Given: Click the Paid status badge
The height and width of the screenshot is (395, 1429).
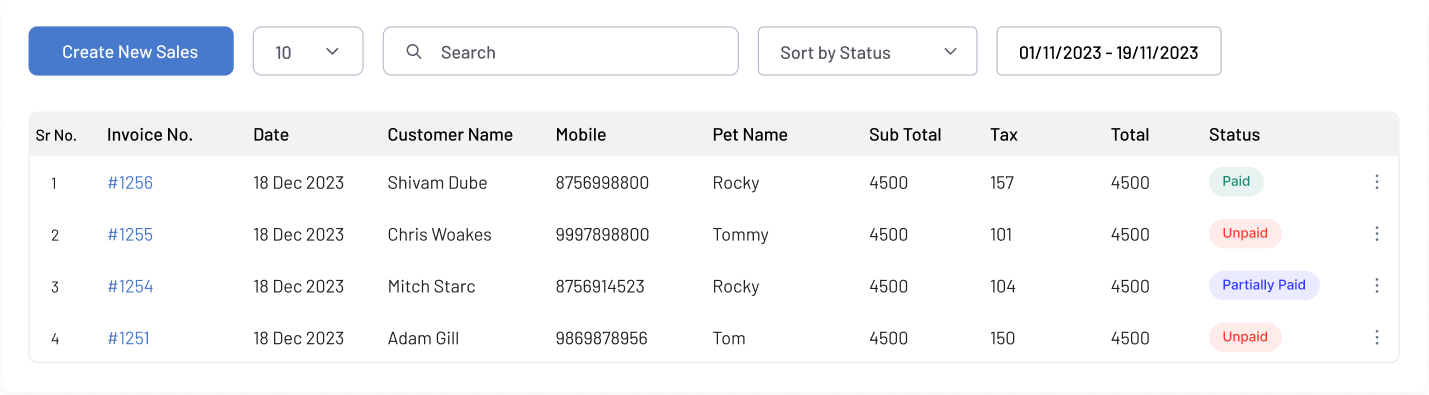Looking at the screenshot, I should (x=1236, y=182).
